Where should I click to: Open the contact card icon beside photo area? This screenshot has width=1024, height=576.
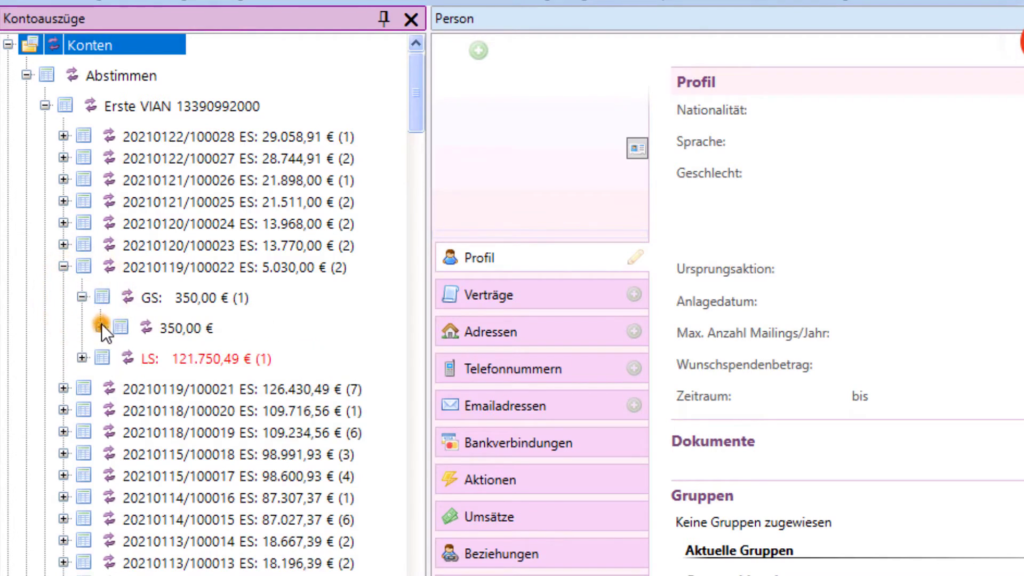click(x=637, y=148)
